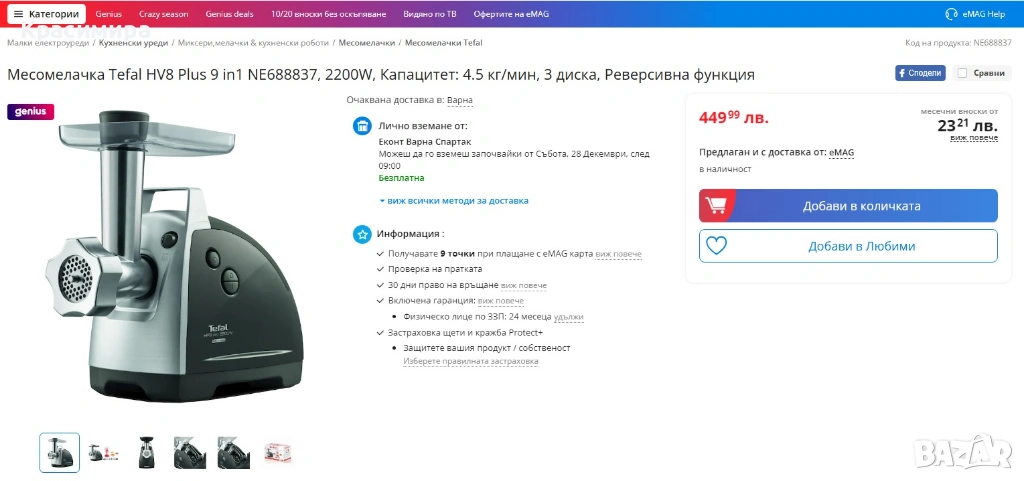The width and height of the screenshot is (1024, 481).
Task: Click the shopping cart icon on add button
Action: tap(716, 206)
